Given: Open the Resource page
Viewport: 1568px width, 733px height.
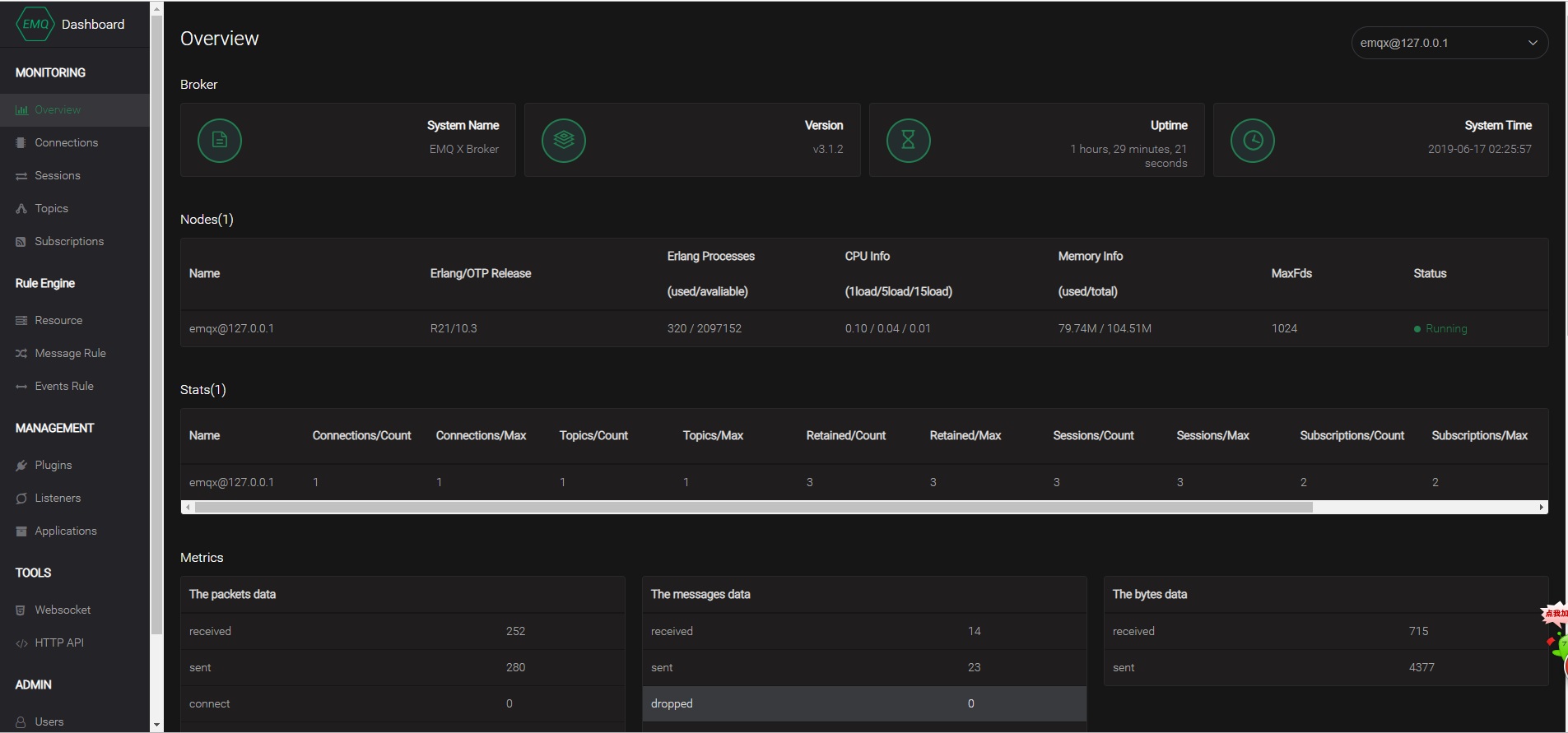Looking at the screenshot, I should click(x=75, y=320).
